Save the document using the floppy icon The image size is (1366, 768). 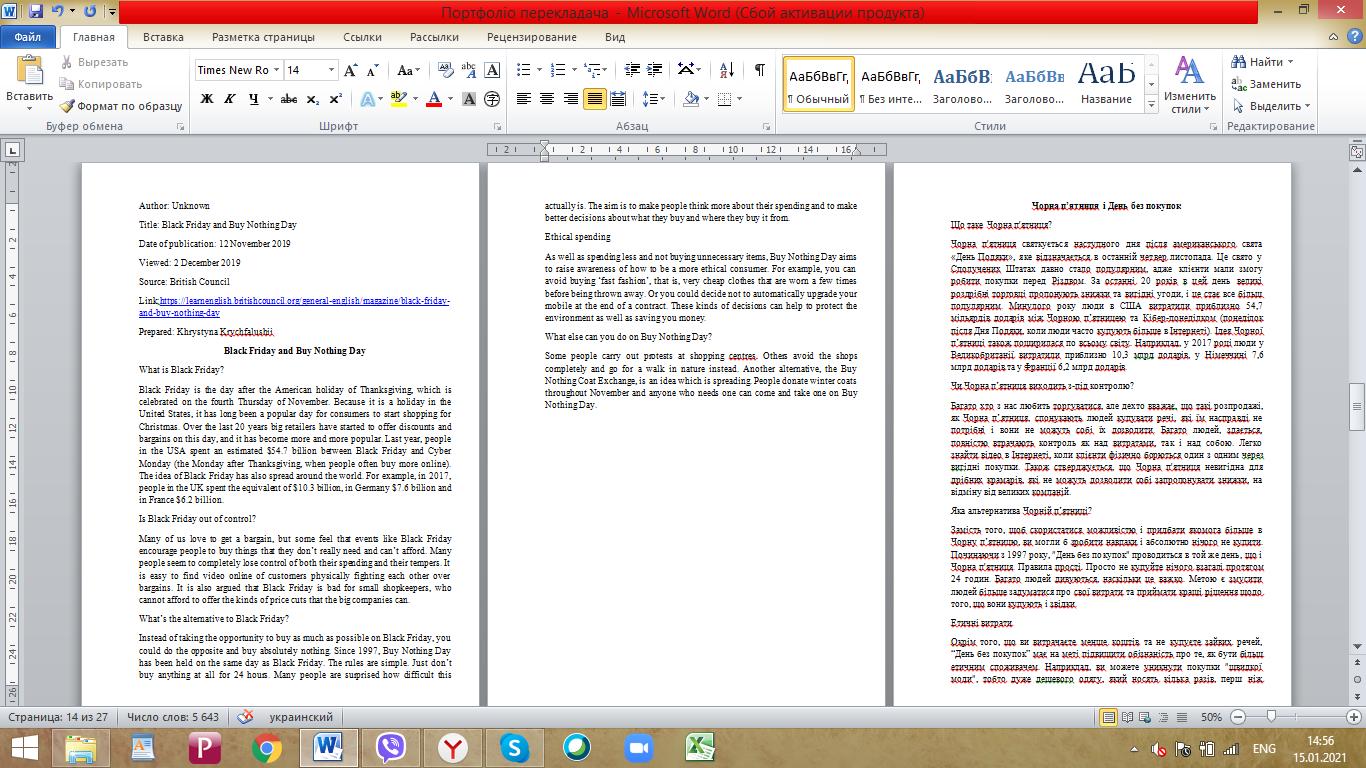(36, 13)
